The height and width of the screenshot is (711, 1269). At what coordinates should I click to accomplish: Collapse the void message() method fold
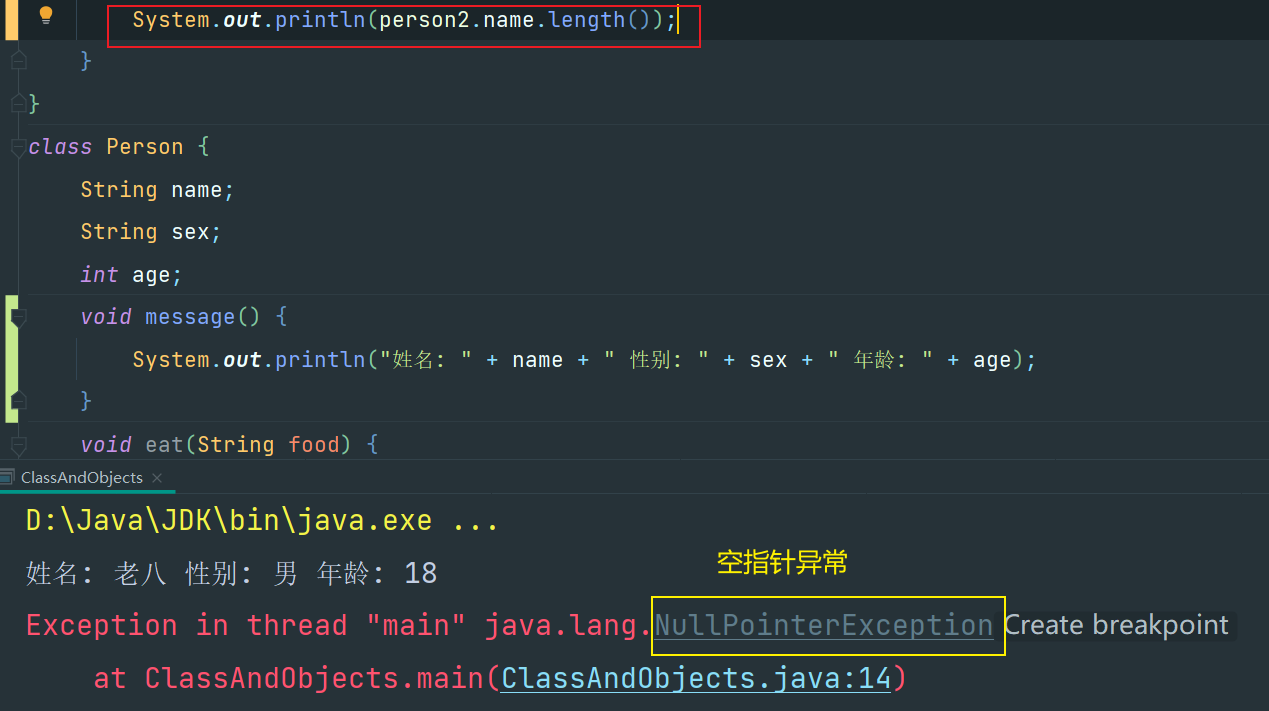tap(17, 317)
